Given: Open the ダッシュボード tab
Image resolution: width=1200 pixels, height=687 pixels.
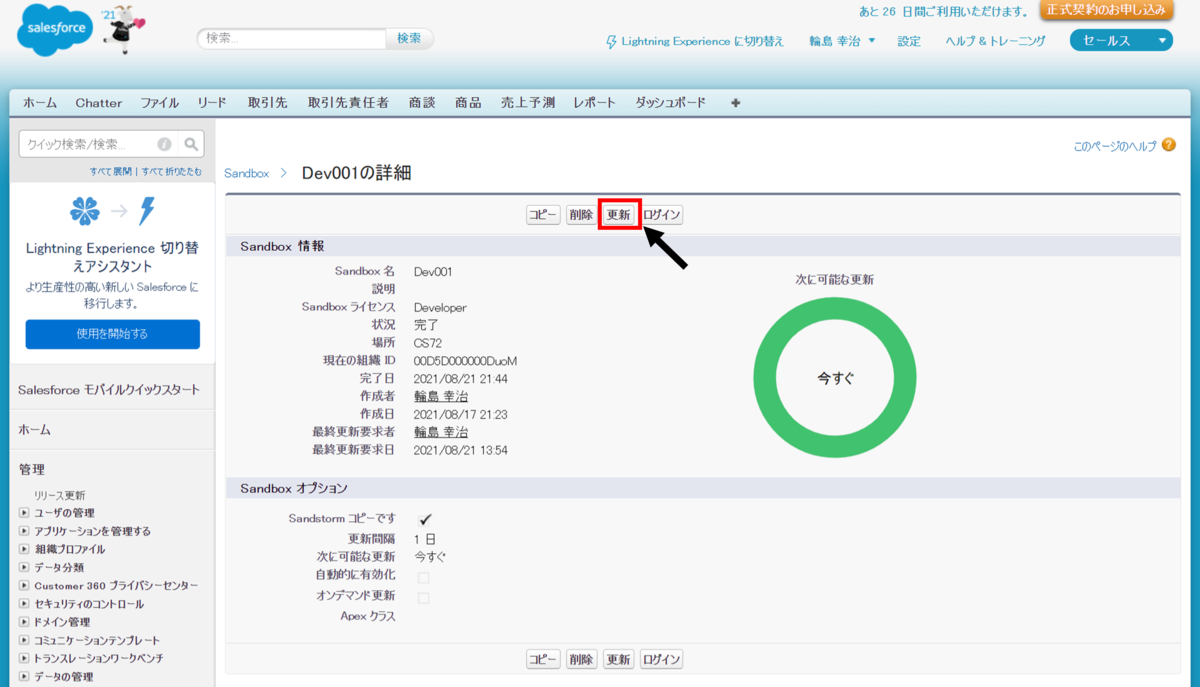Looking at the screenshot, I should coord(670,103).
